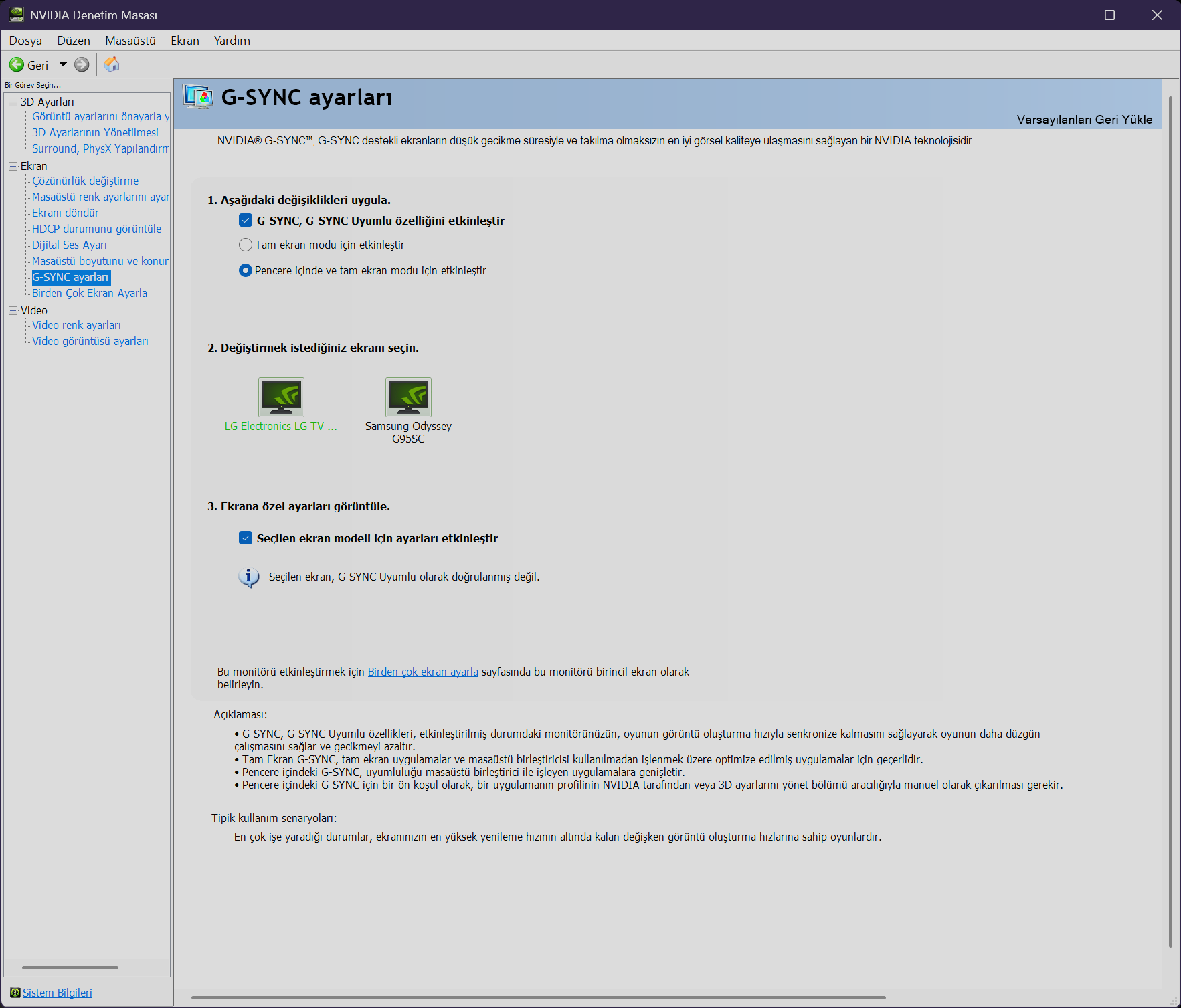Viewport: 1181px width, 1008px height.
Task: Select the LG Electronics LG TV monitor icon
Action: (x=281, y=397)
